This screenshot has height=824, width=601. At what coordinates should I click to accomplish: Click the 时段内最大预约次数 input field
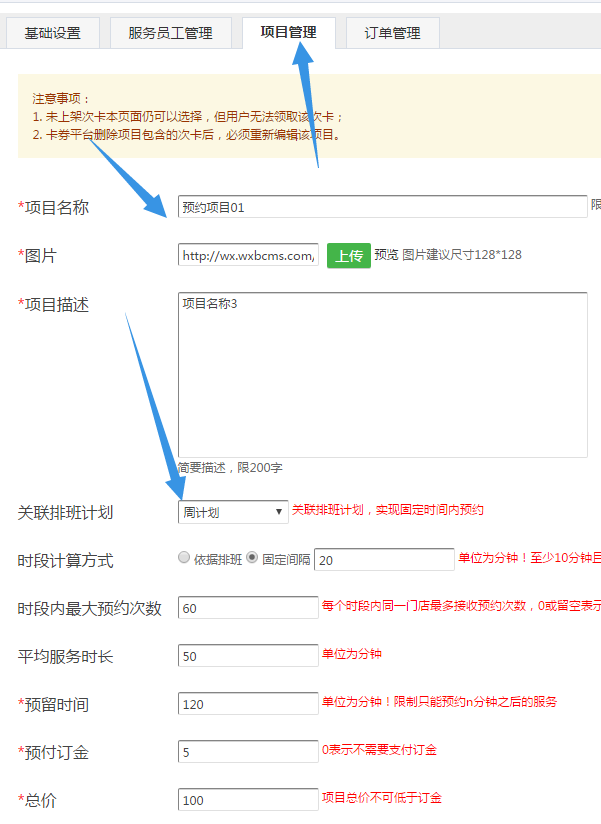(248, 608)
